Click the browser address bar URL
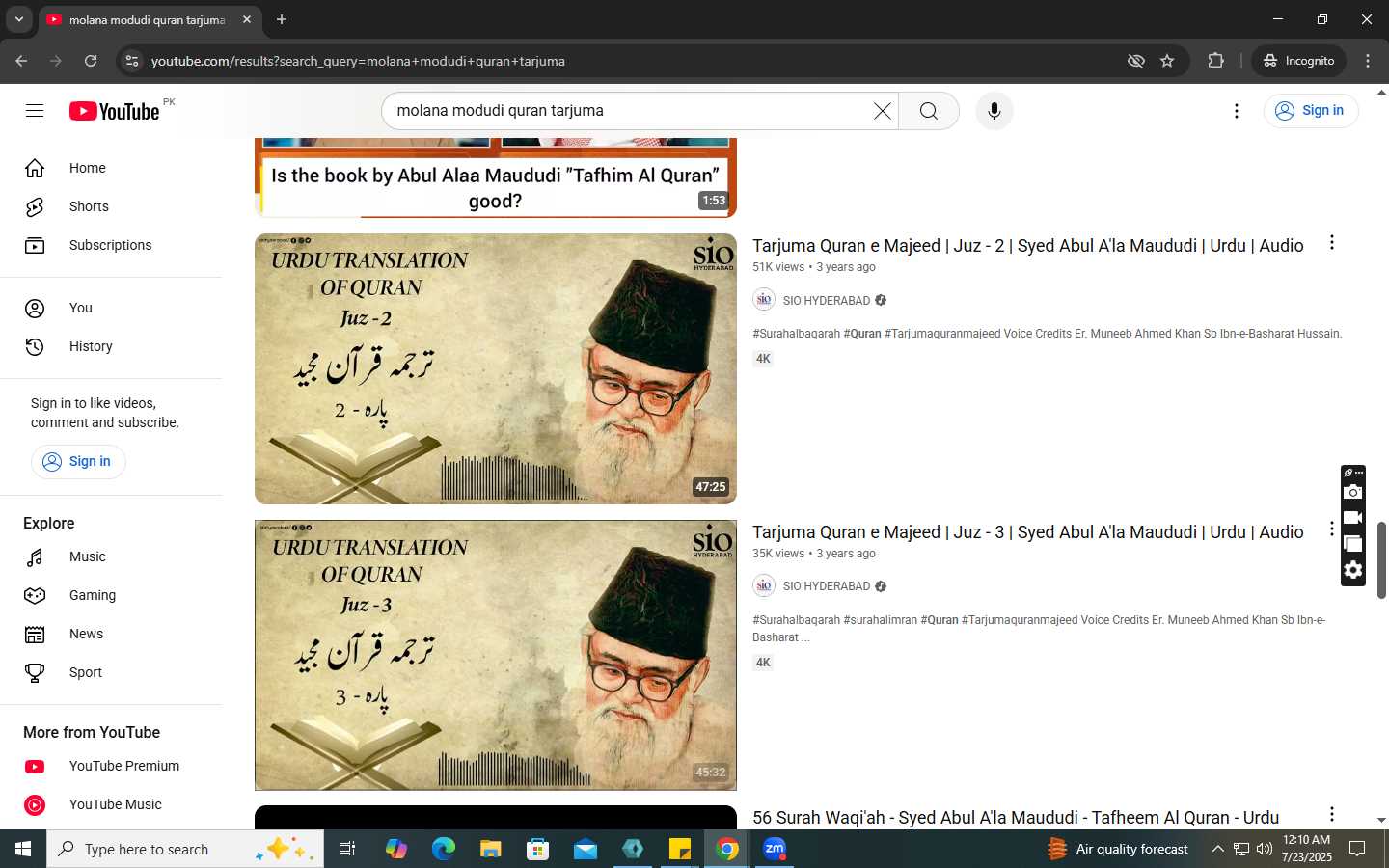This screenshot has height=868, width=1389. tap(358, 61)
